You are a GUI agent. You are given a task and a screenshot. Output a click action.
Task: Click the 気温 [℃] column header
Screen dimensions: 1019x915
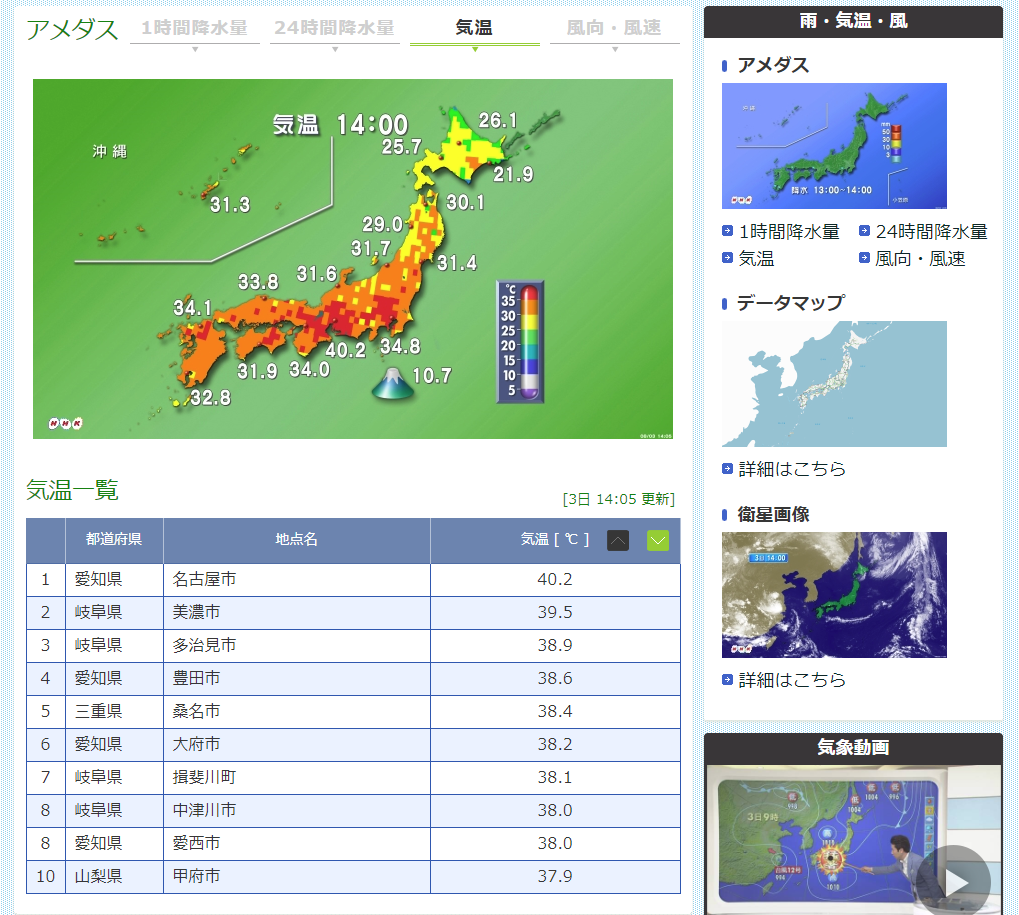click(x=555, y=539)
